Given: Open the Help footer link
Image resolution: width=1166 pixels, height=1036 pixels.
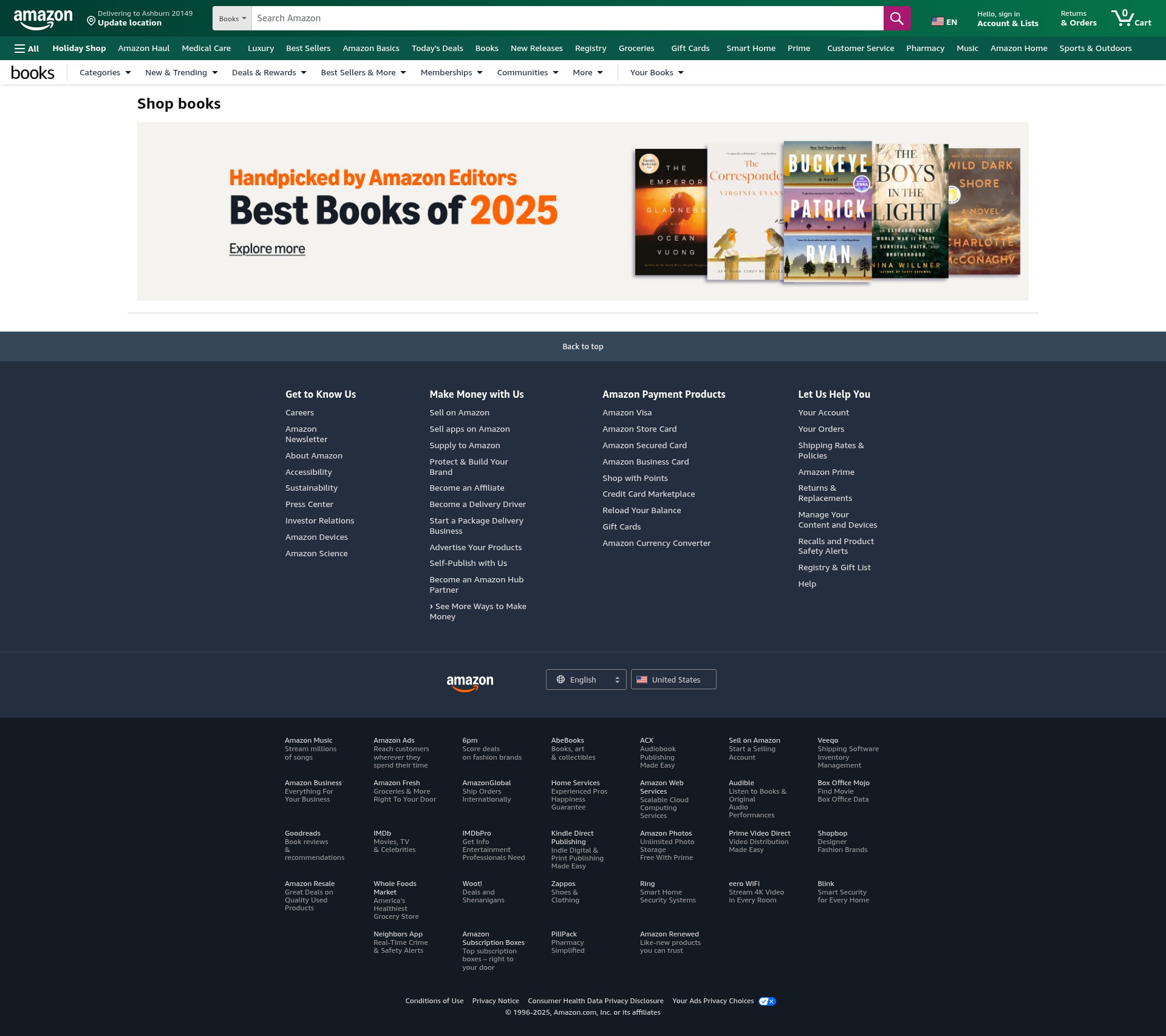Looking at the screenshot, I should point(807,584).
